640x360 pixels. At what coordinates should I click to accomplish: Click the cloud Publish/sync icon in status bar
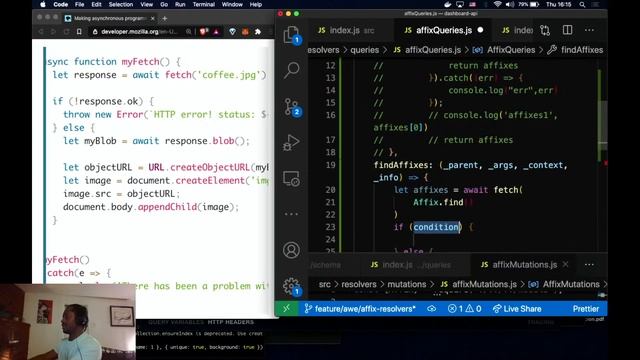(x=431, y=309)
